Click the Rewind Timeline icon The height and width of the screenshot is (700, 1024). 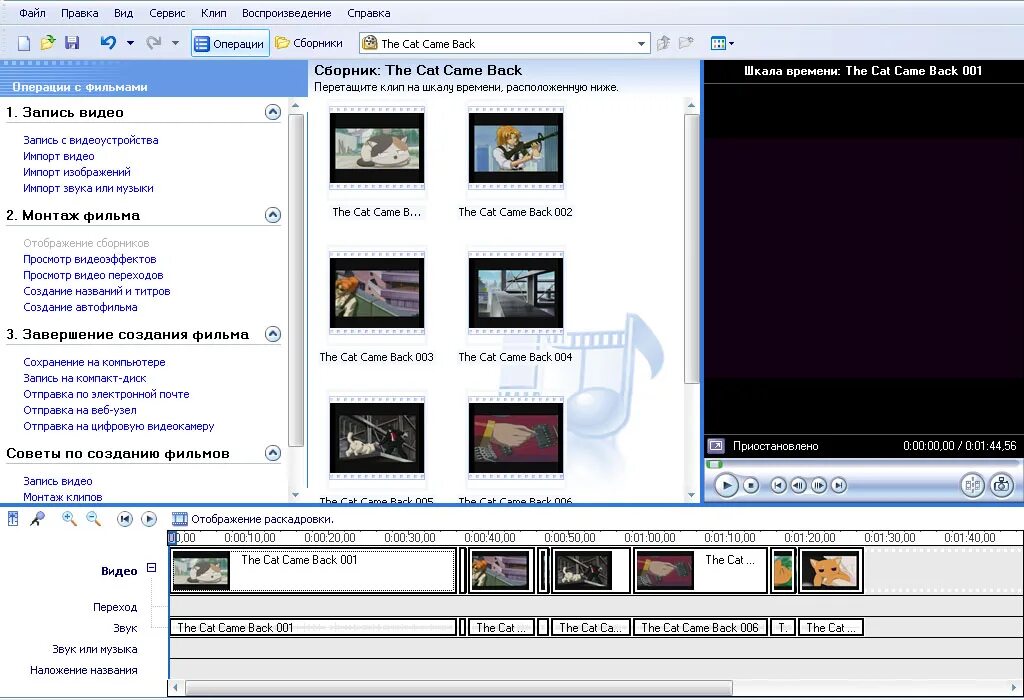point(125,519)
